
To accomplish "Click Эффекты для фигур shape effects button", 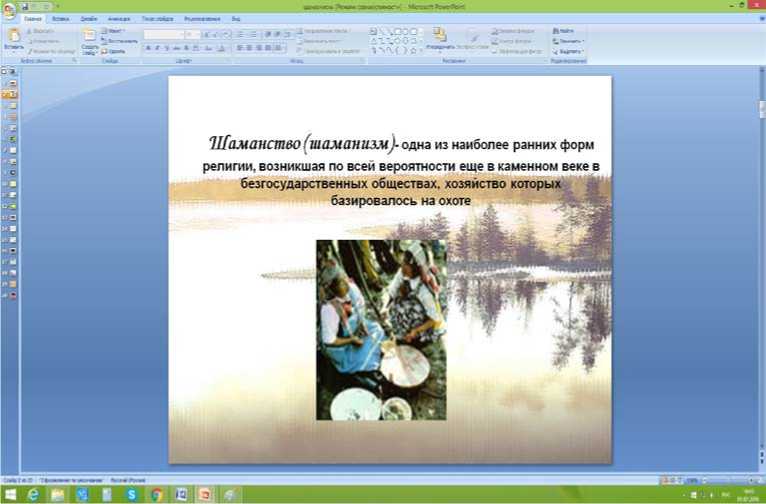I will coord(517,51).
